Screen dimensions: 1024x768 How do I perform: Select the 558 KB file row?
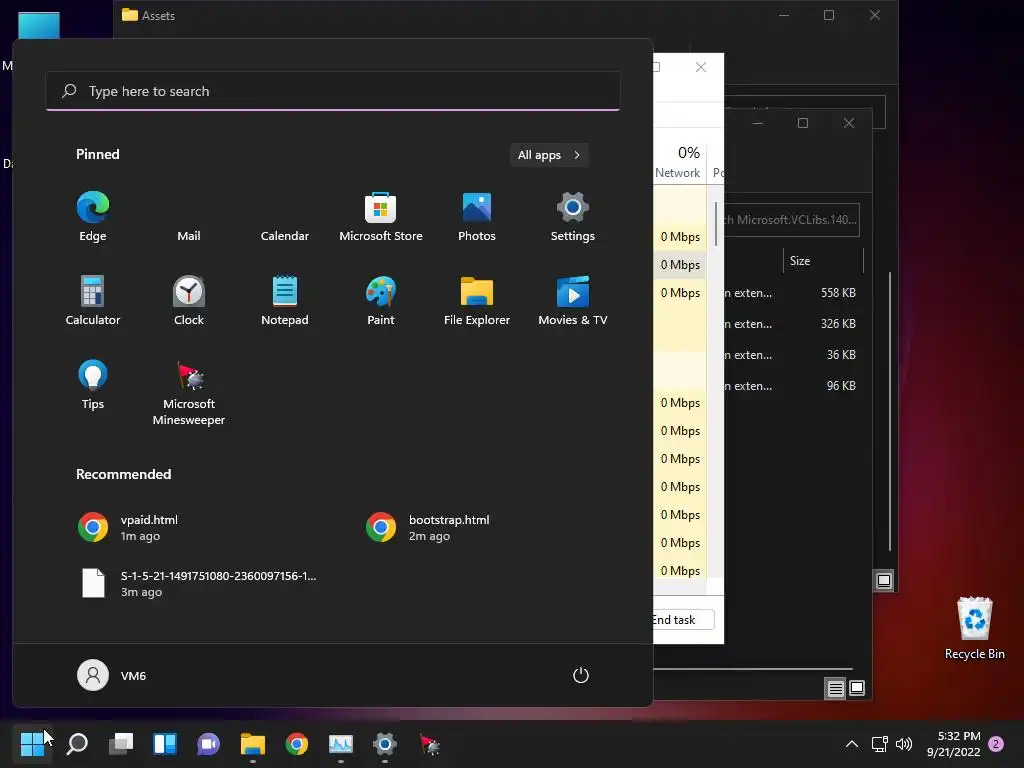click(x=793, y=293)
